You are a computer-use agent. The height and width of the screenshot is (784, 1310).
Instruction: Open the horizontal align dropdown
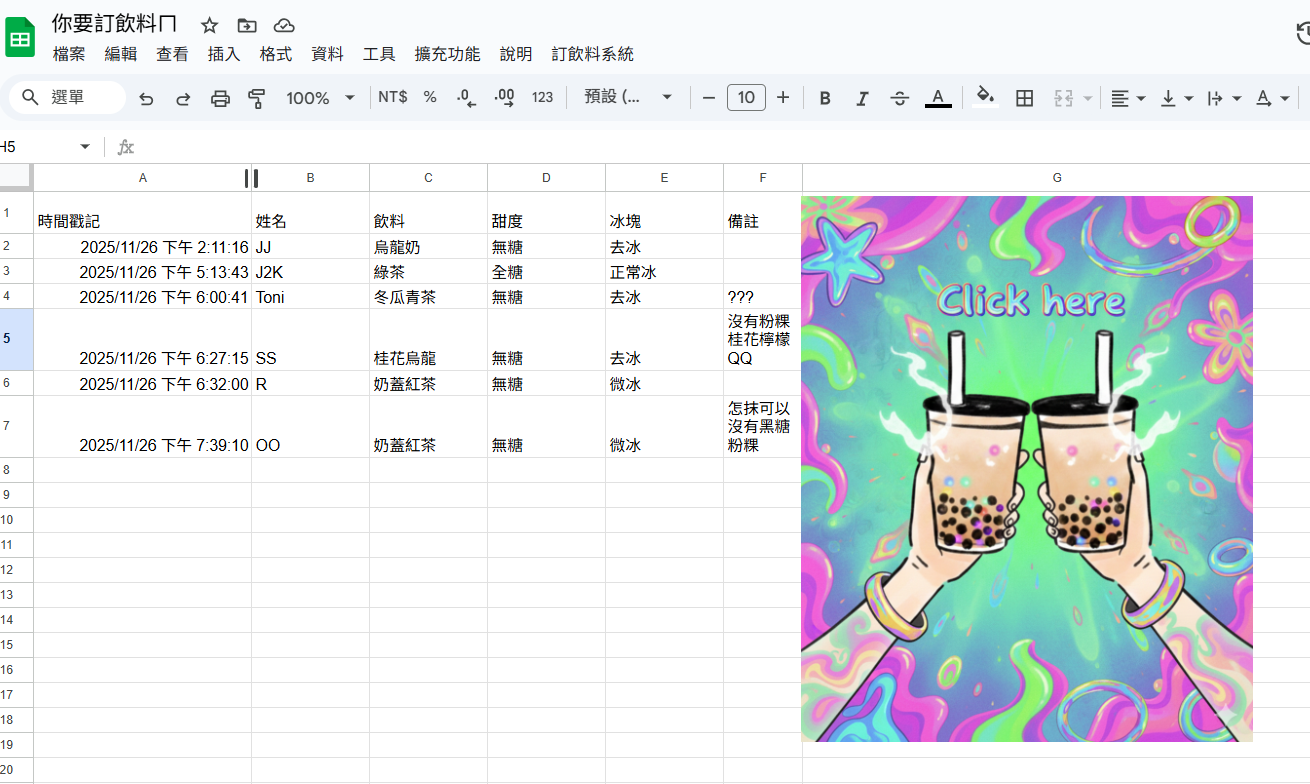[x=1127, y=98]
